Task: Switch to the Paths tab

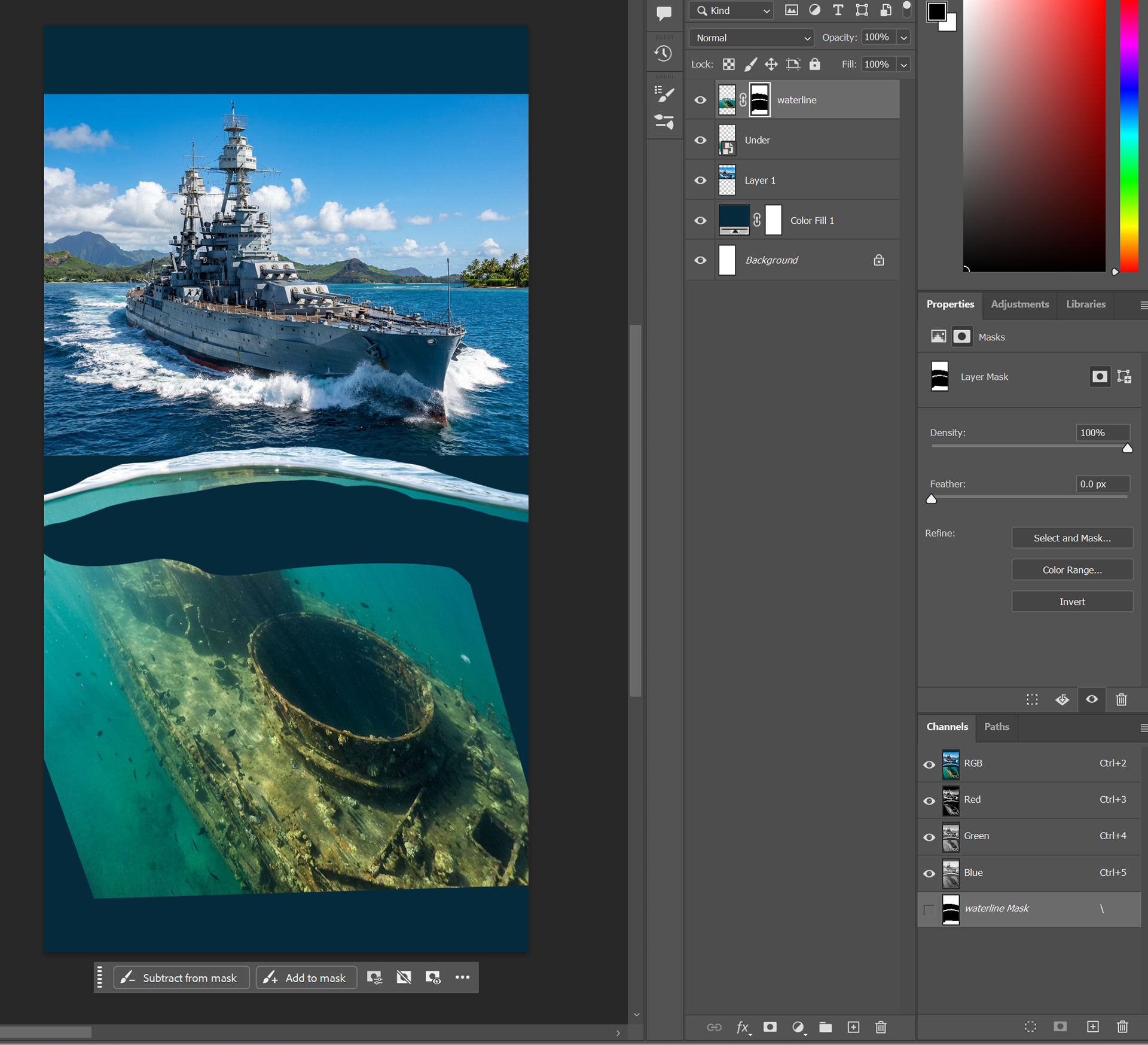Action: (x=996, y=726)
